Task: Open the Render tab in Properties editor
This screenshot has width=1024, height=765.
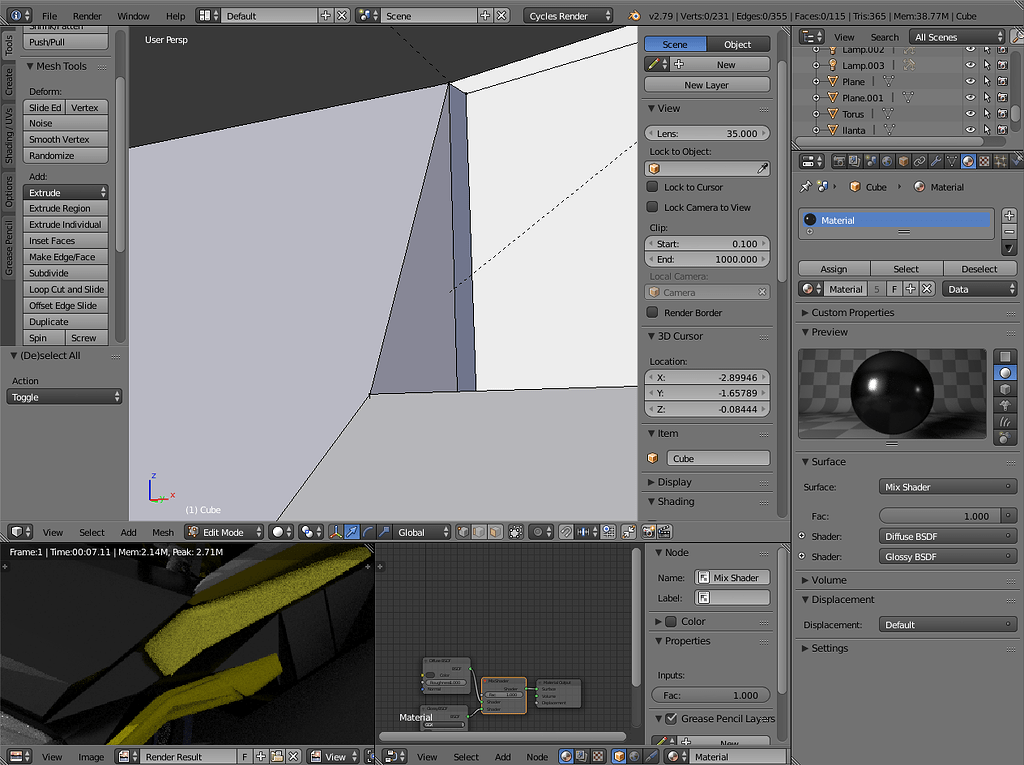Action: 839,161
